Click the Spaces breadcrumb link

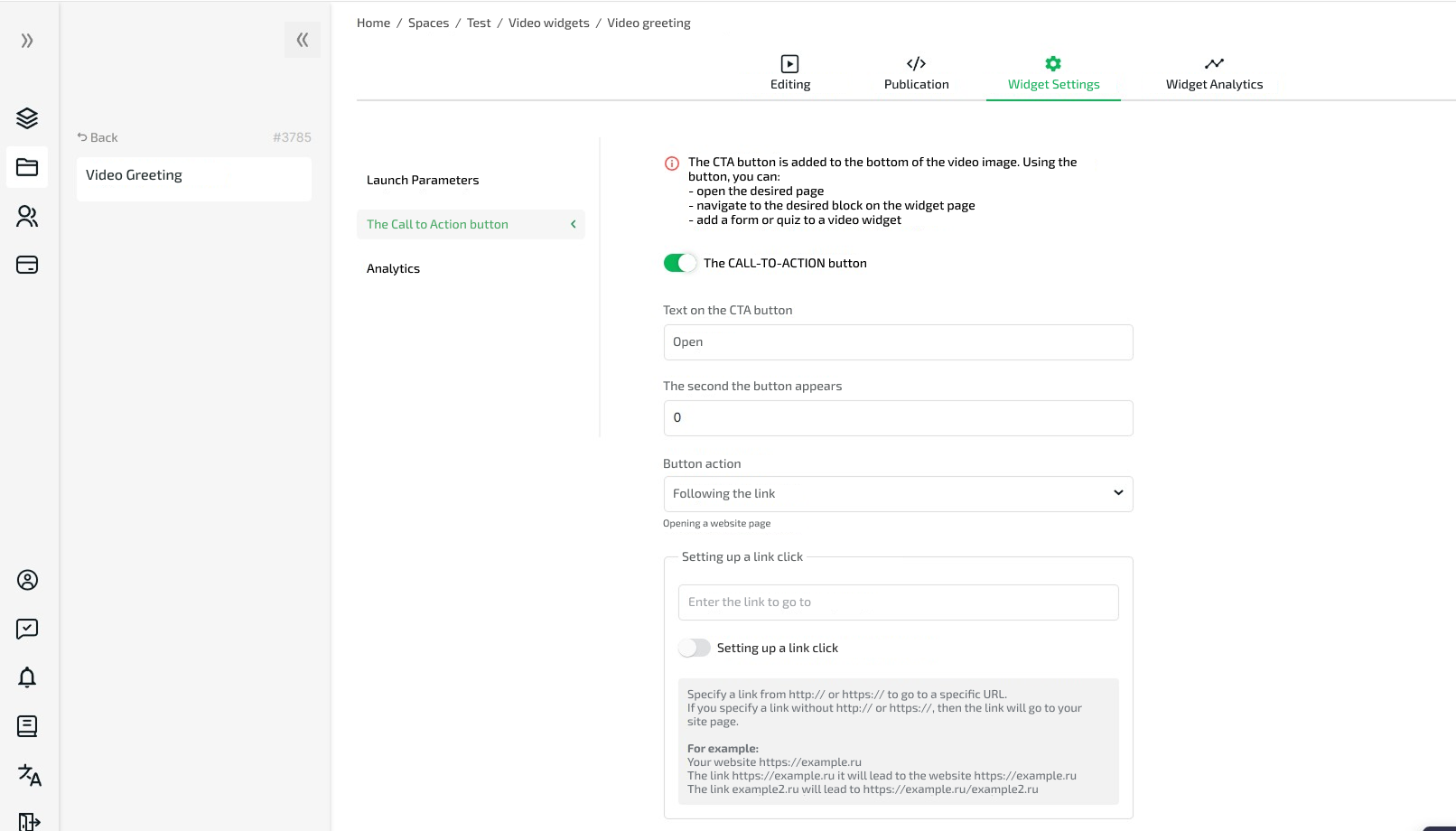(428, 23)
